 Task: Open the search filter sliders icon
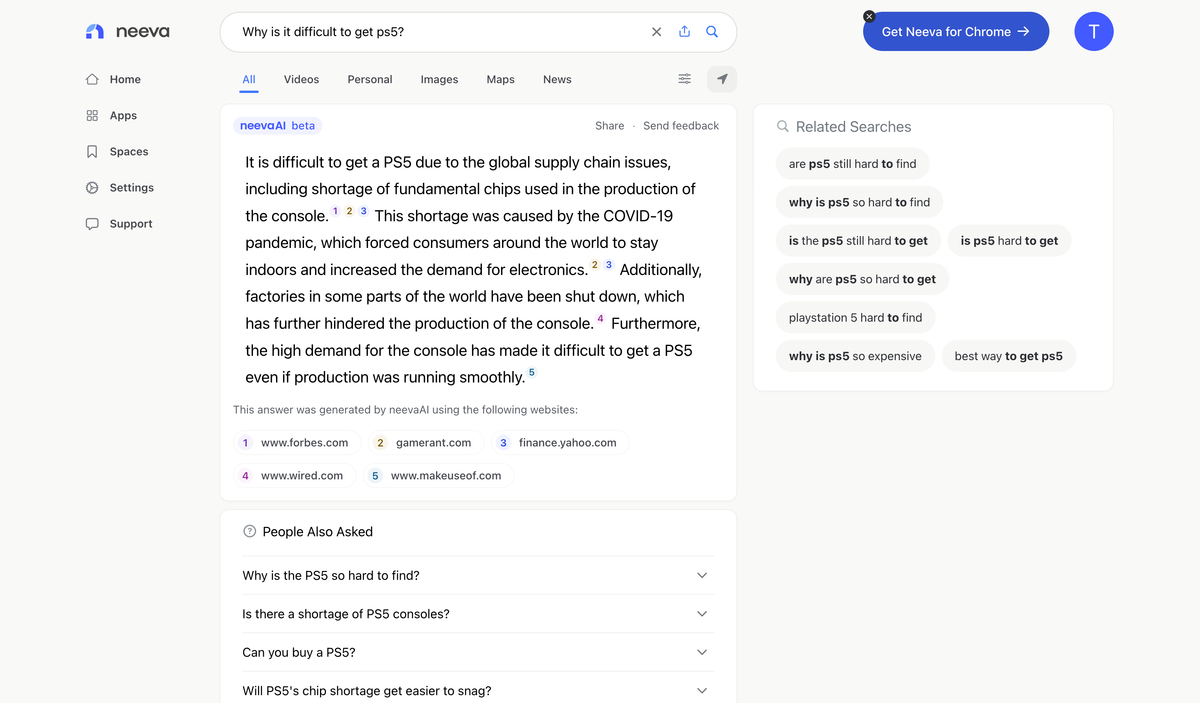684,79
